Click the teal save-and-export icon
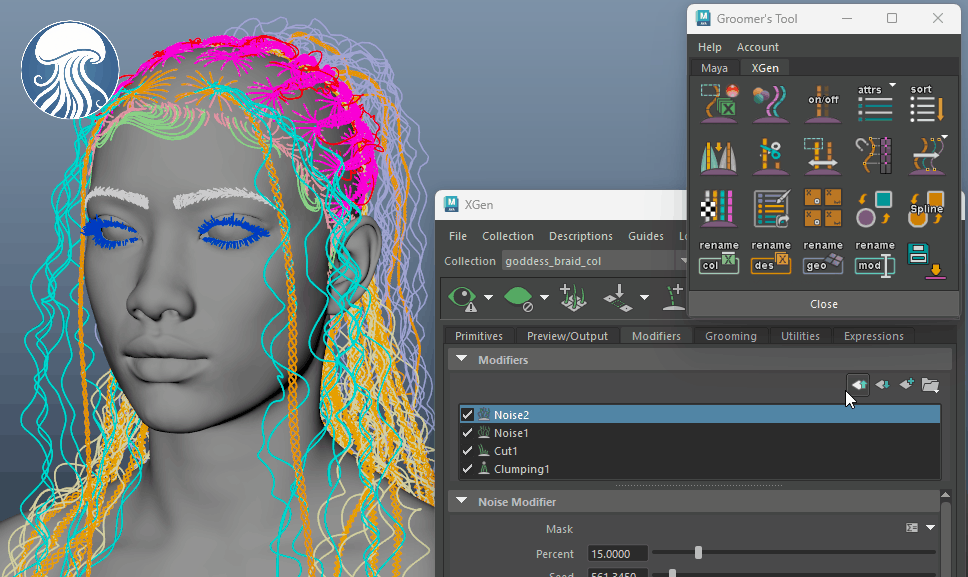The image size is (968, 577). coord(926,260)
